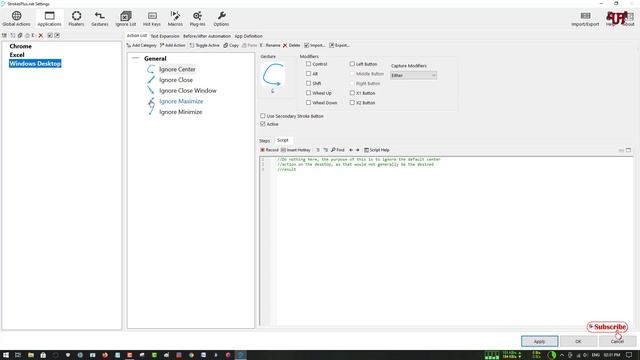Click the red X delete application icon

[x=40, y=36]
